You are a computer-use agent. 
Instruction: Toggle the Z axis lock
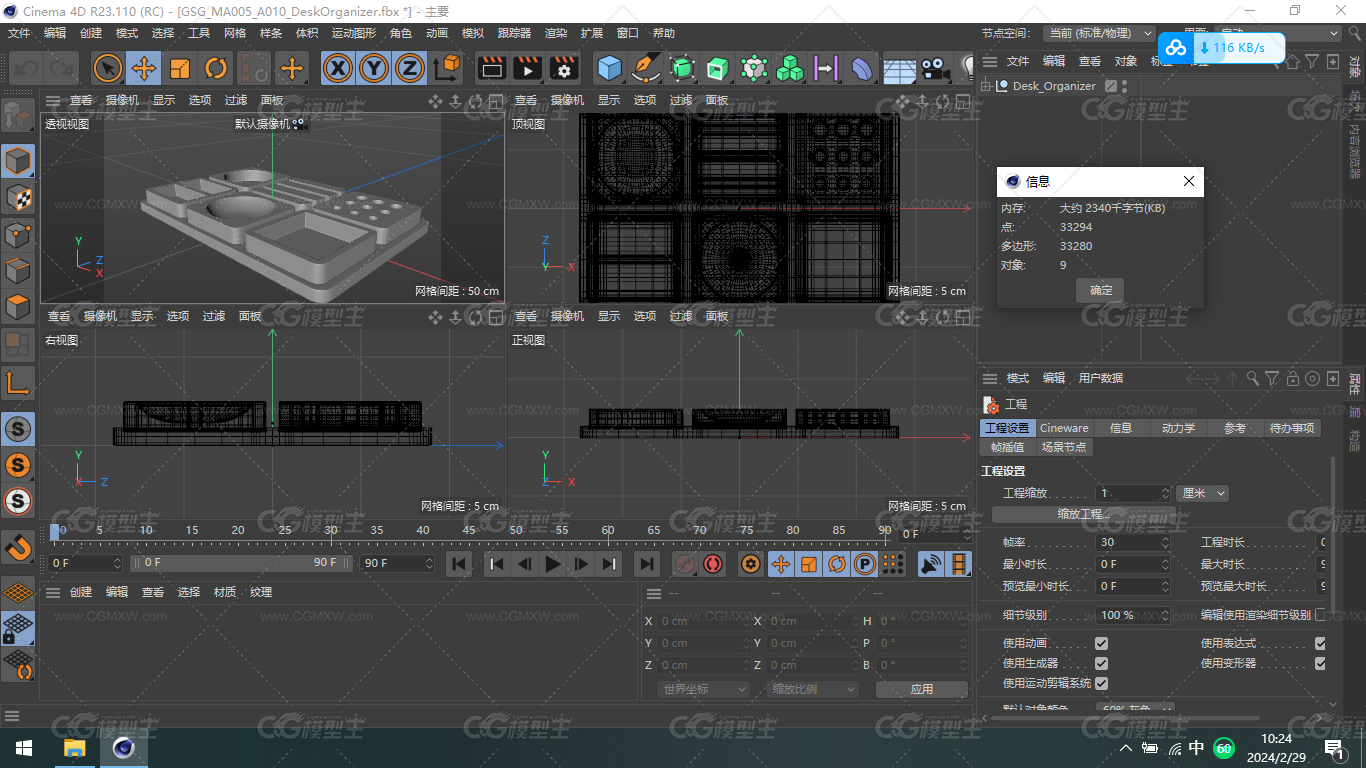pos(409,68)
